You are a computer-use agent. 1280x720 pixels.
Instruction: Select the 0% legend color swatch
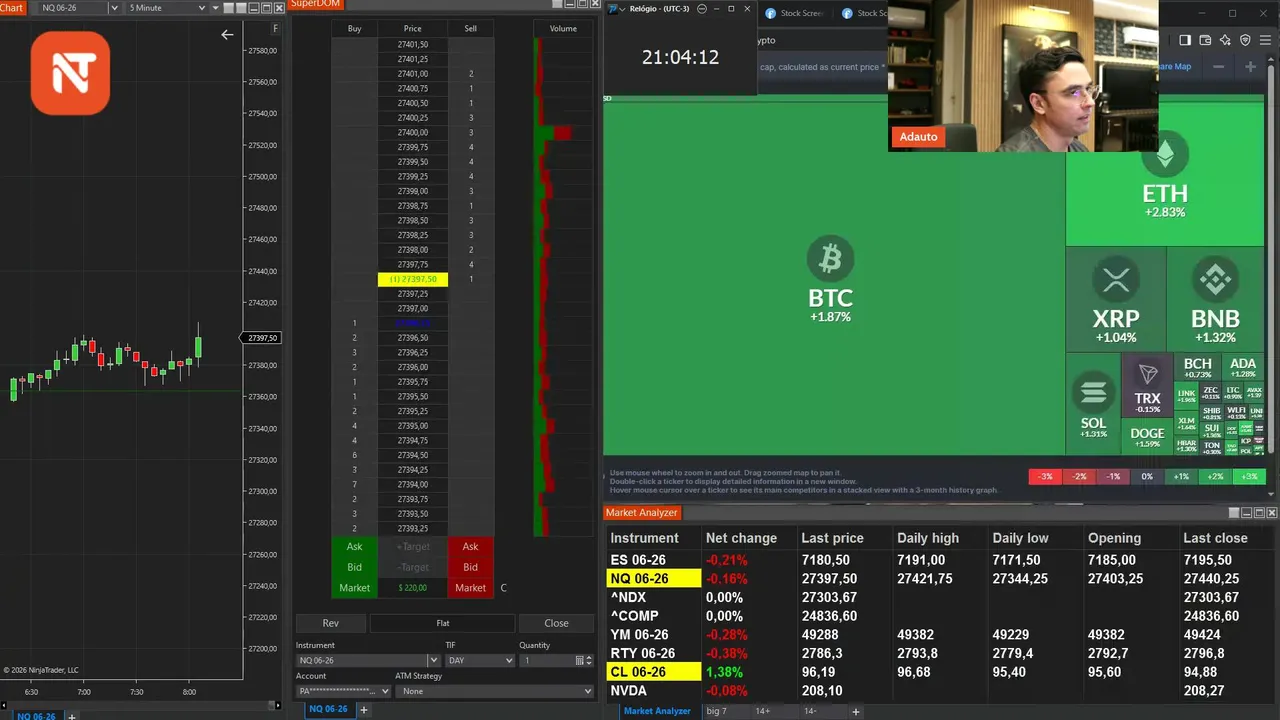tap(1147, 477)
